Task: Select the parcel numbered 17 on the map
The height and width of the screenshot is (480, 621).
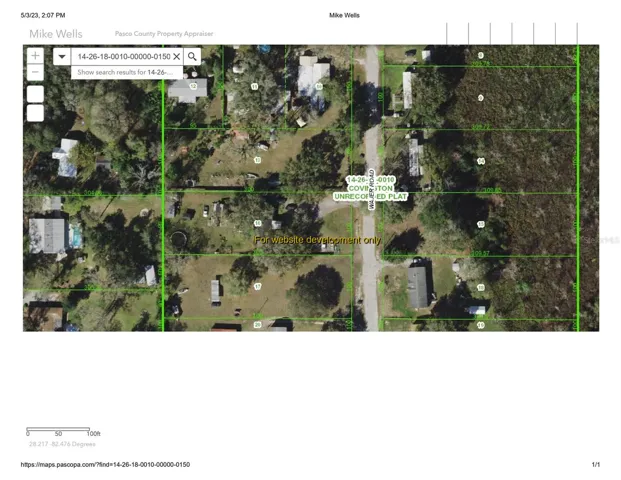Action: pyautogui.click(x=257, y=286)
